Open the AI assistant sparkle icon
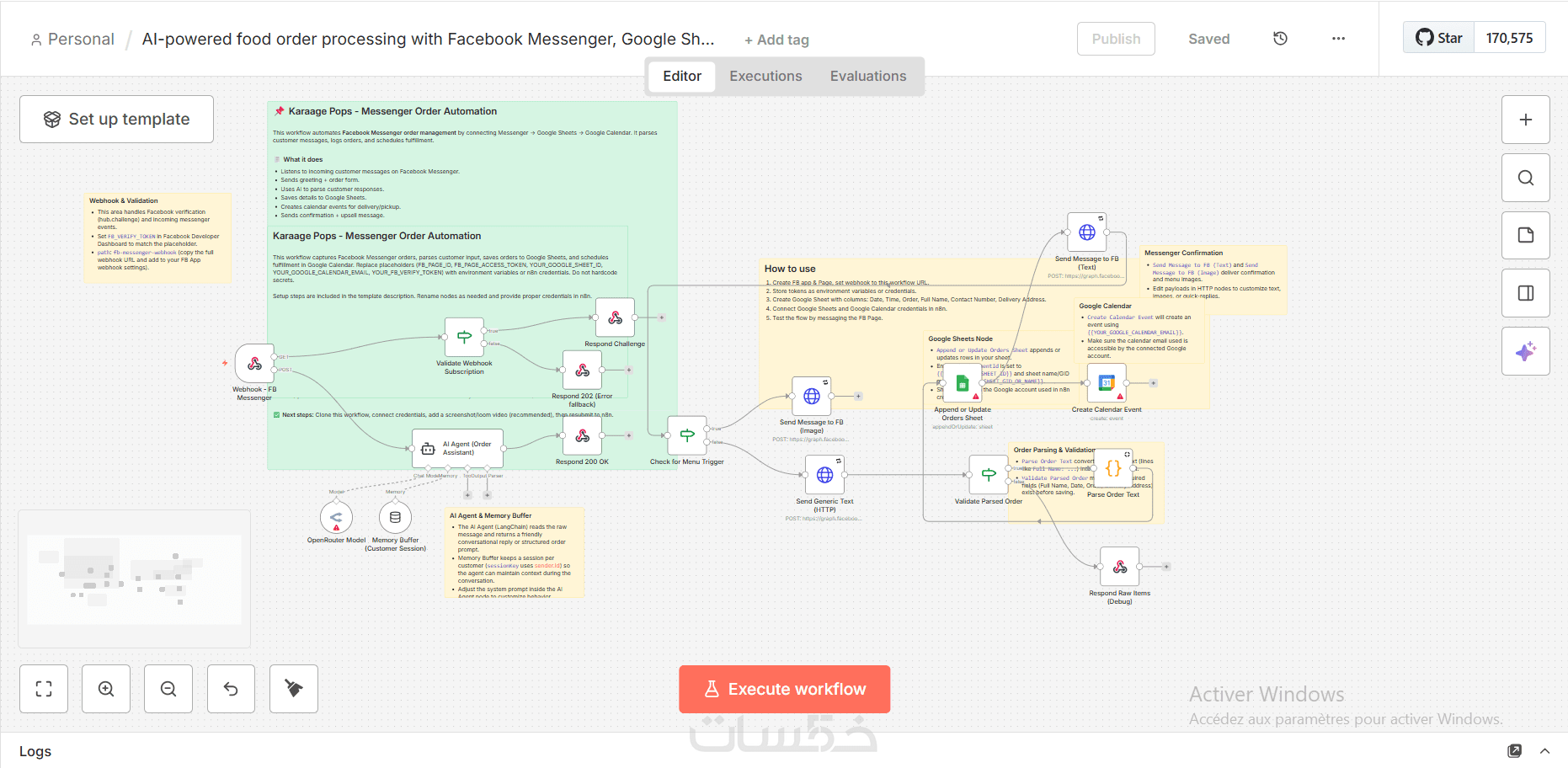This screenshot has height=768, width=1568. 1526,351
